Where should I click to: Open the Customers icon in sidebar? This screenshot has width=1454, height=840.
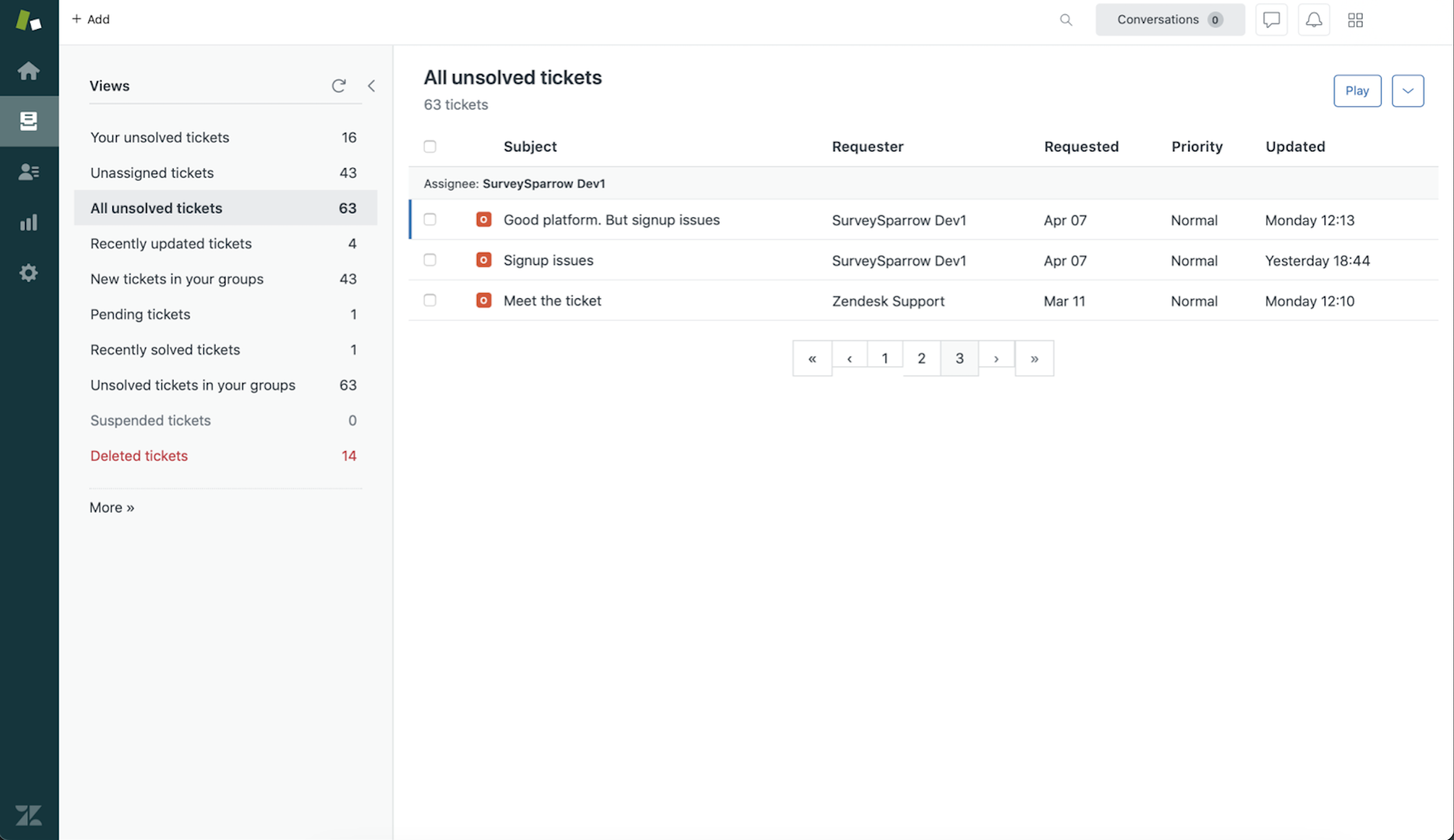(x=28, y=172)
